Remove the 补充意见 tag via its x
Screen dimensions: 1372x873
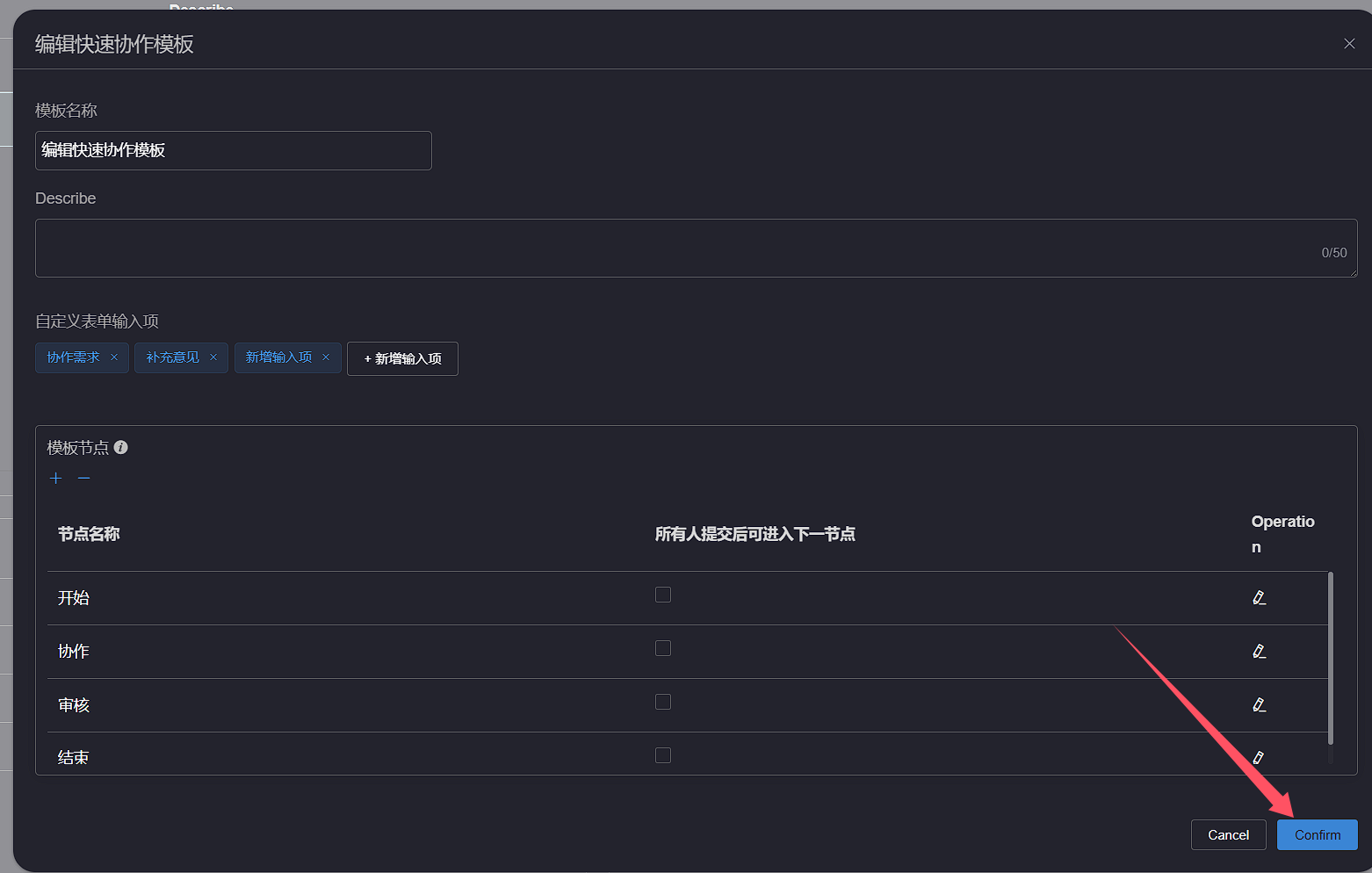click(213, 357)
